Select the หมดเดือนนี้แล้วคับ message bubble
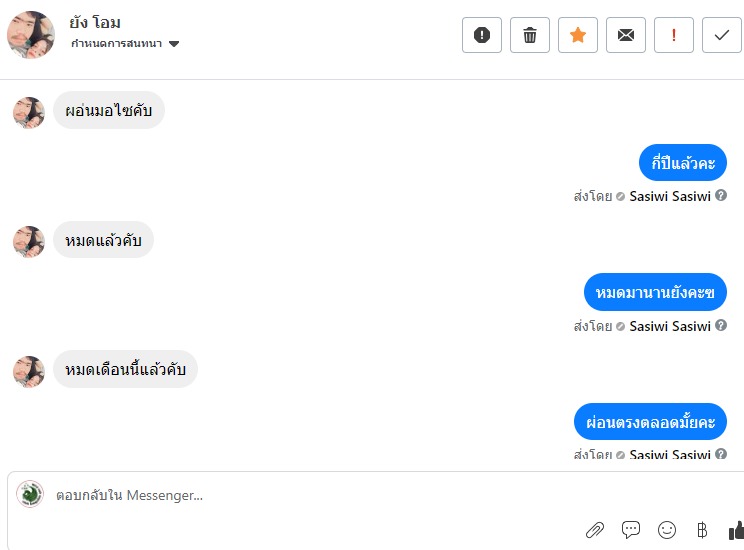The width and height of the screenshot is (744, 550). (125, 370)
